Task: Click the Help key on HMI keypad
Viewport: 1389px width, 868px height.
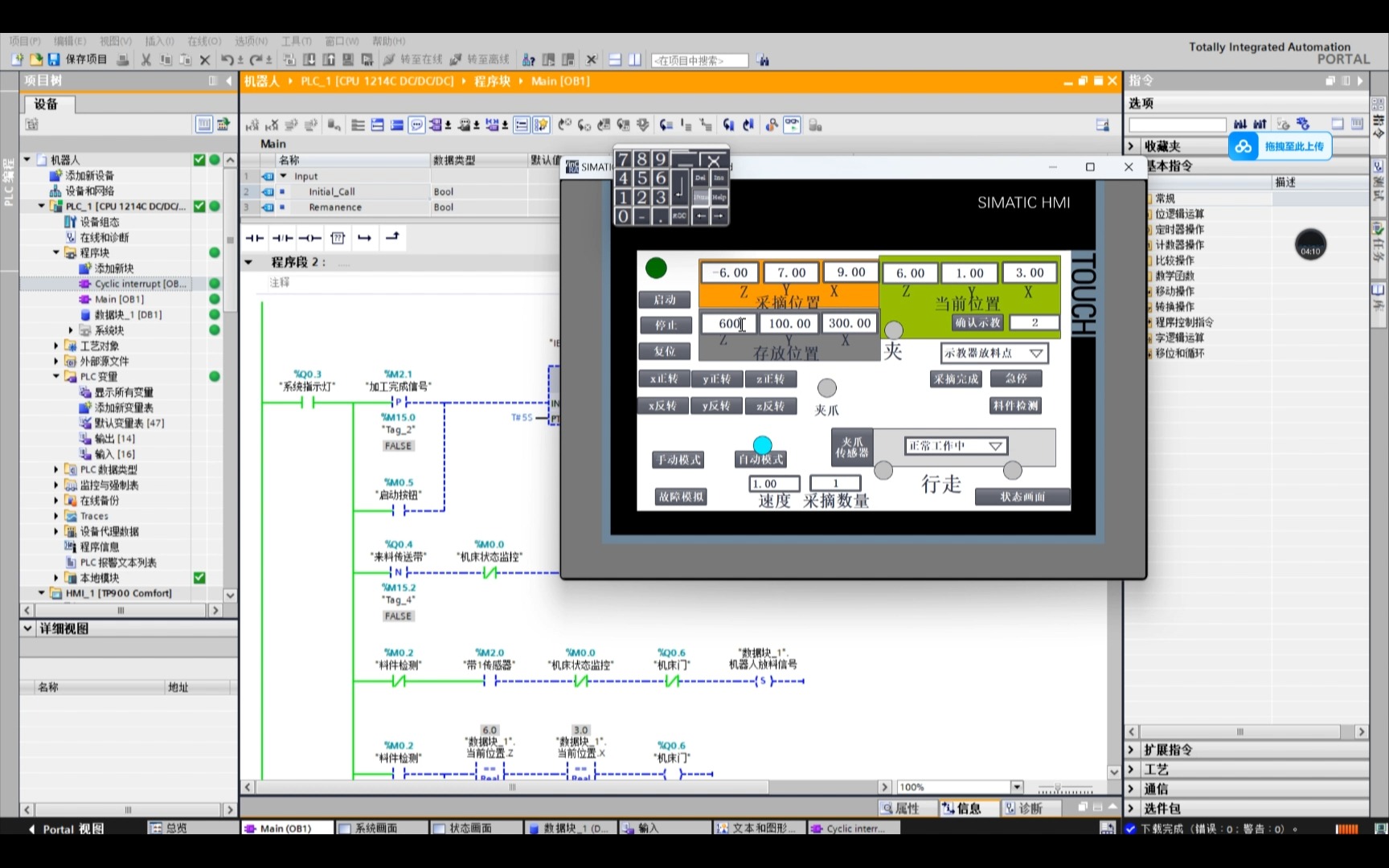Action: click(x=719, y=197)
